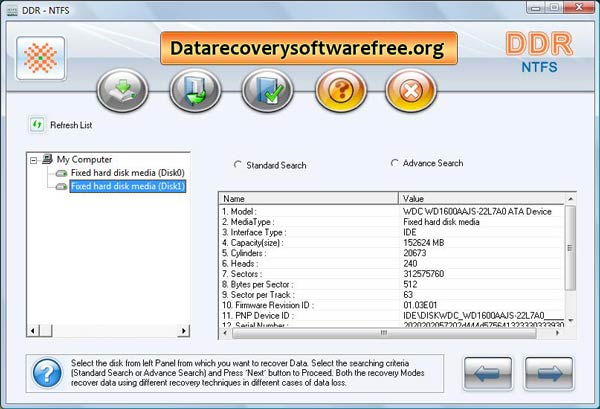Maximize the DDR - NTFS window

[554, 8]
